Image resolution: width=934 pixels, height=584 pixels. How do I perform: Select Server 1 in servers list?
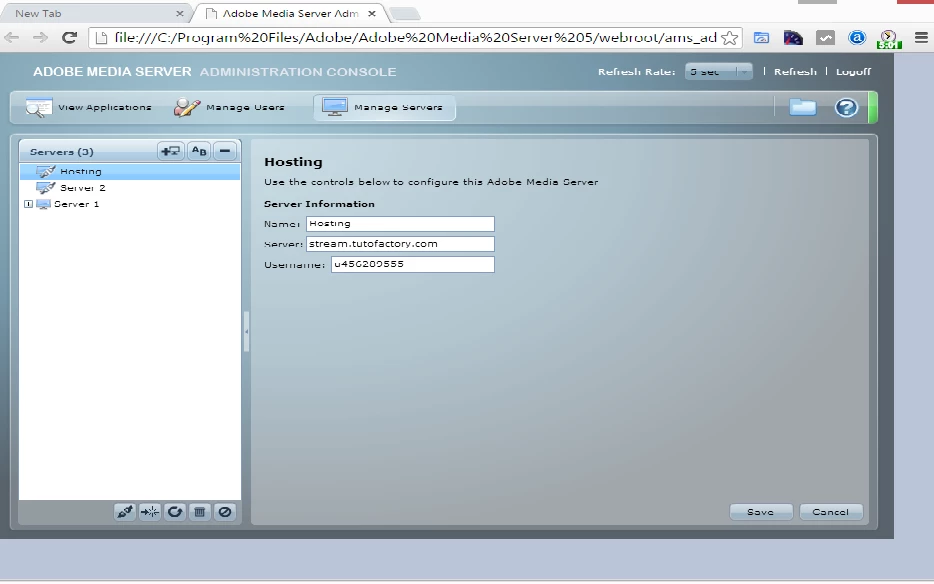pos(130,204)
